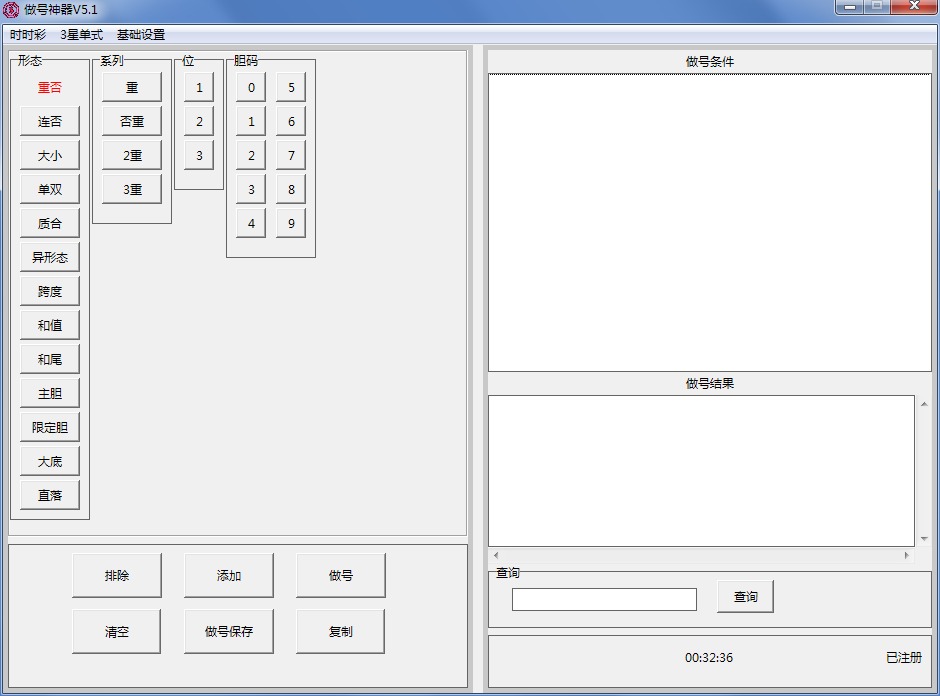Open the 时时彩 menu
940x696 pixels.
coord(28,35)
